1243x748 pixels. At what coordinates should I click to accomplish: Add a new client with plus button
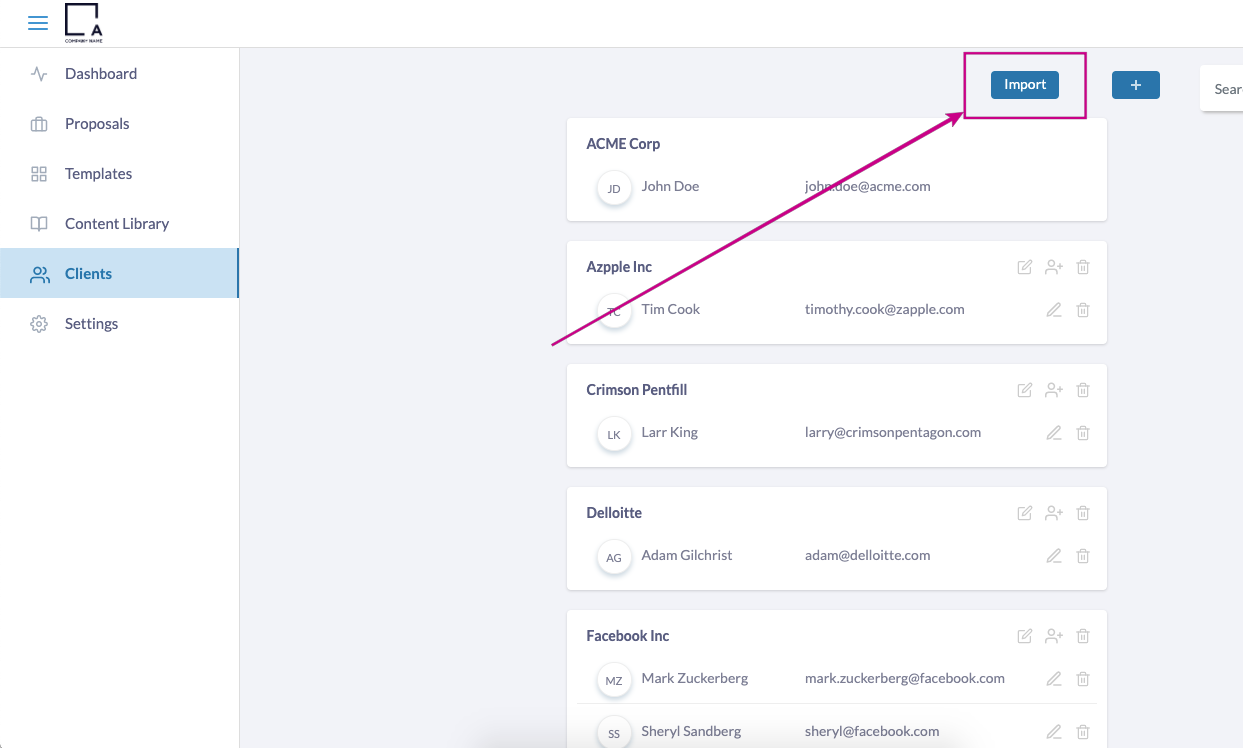click(1136, 85)
